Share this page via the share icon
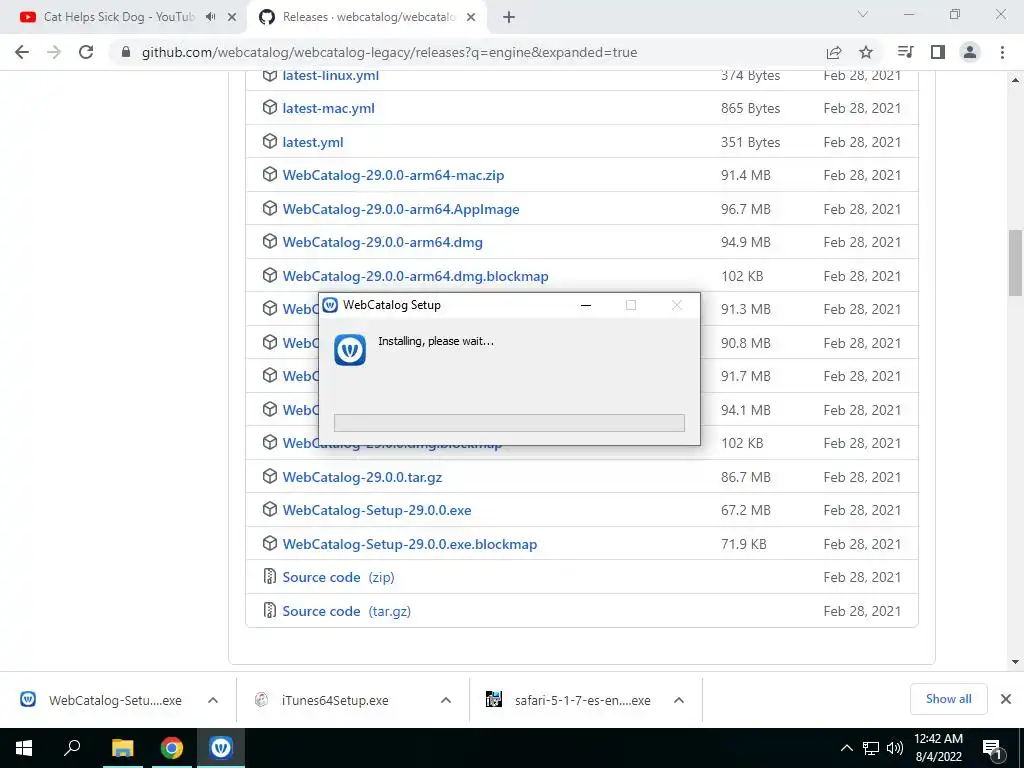Screen dimensions: 1024x768 834,52
